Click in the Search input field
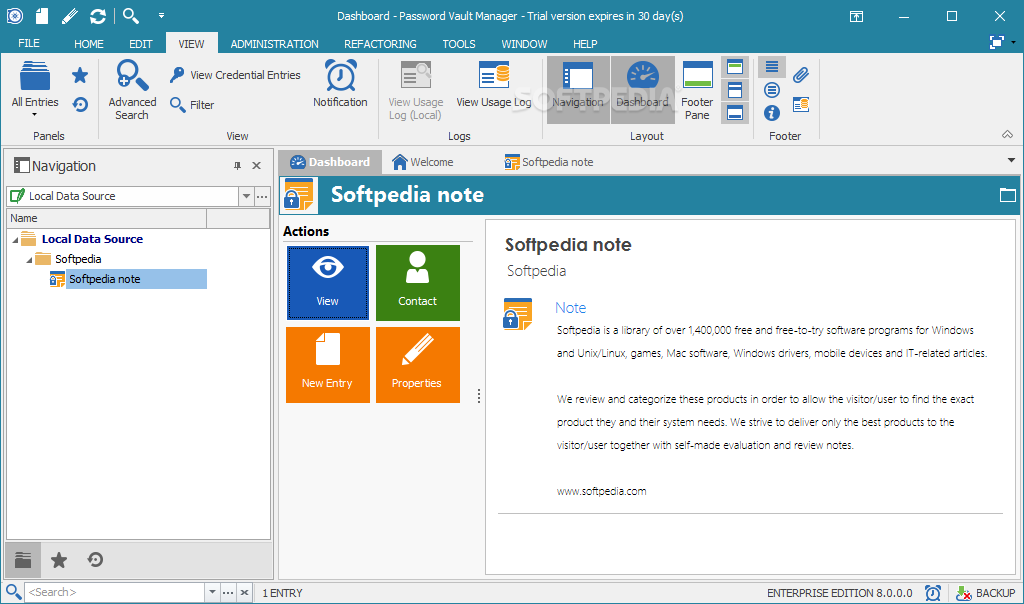 click(x=115, y=592)
